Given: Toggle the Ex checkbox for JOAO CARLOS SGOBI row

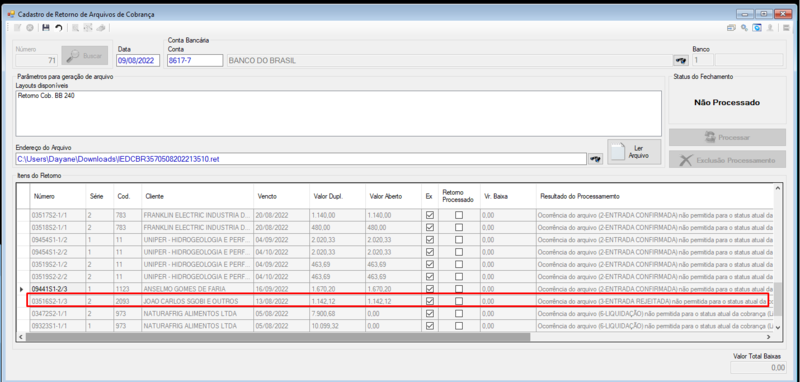Looking at the screenshot, I should coord(430,301).
